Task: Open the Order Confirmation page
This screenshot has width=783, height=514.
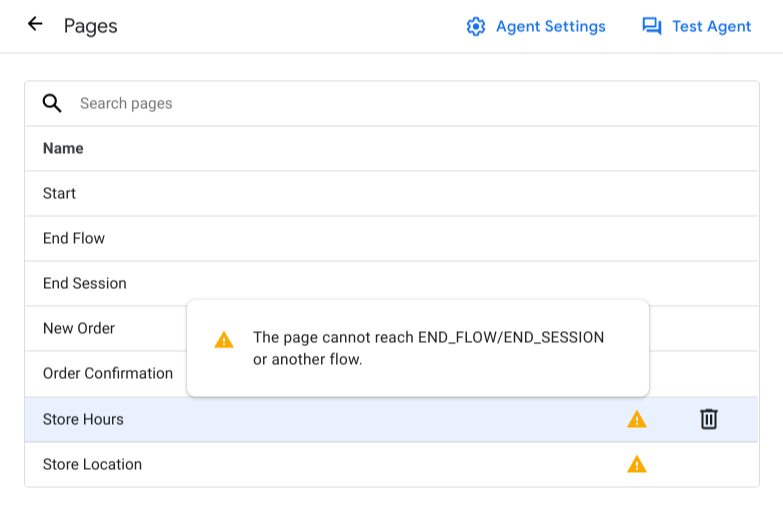Action: [x=107, y=373]
